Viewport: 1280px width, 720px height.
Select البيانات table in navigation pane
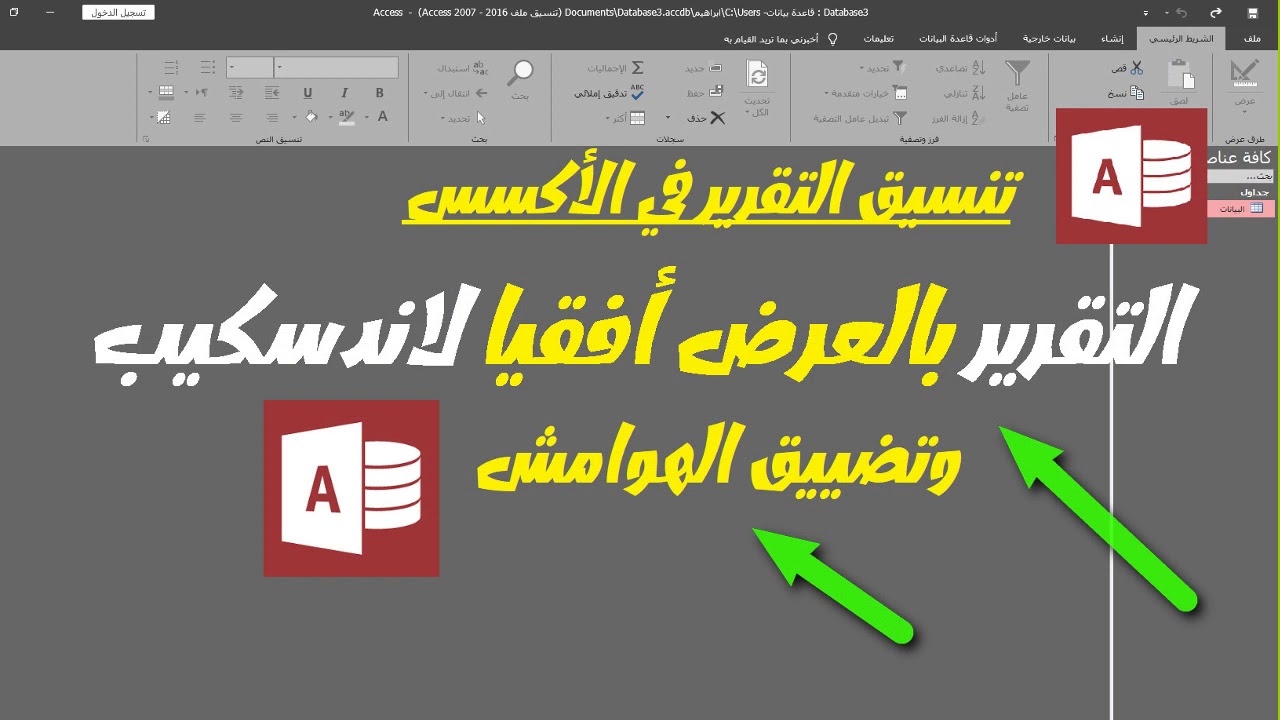point(1241,208)
